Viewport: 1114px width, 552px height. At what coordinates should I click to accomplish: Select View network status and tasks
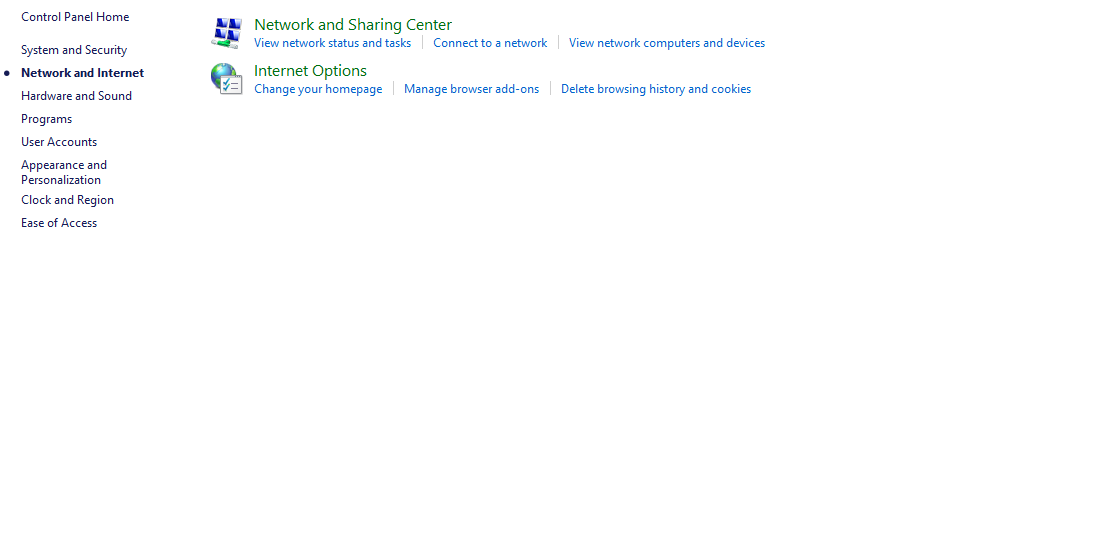point(332,43)
